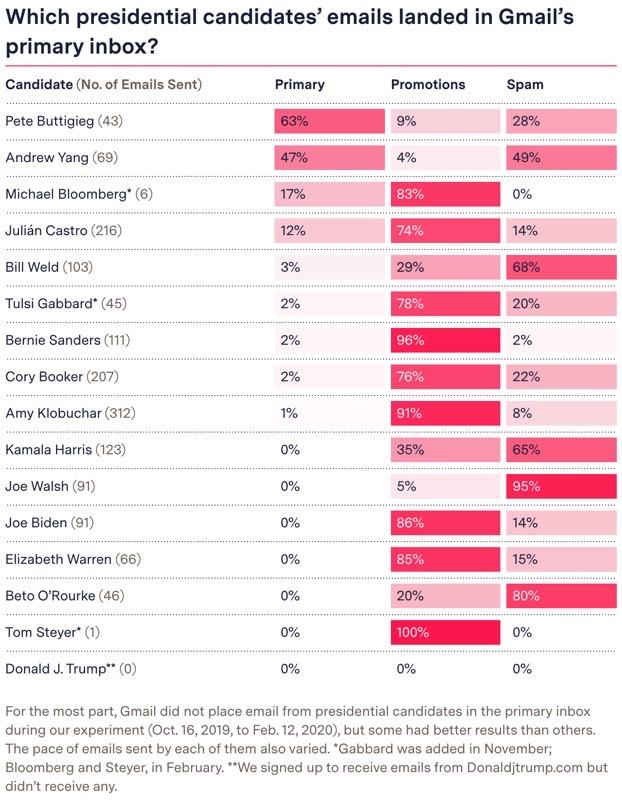Select Joe Walsh's 95% spam bar

(x=561, y=486)
